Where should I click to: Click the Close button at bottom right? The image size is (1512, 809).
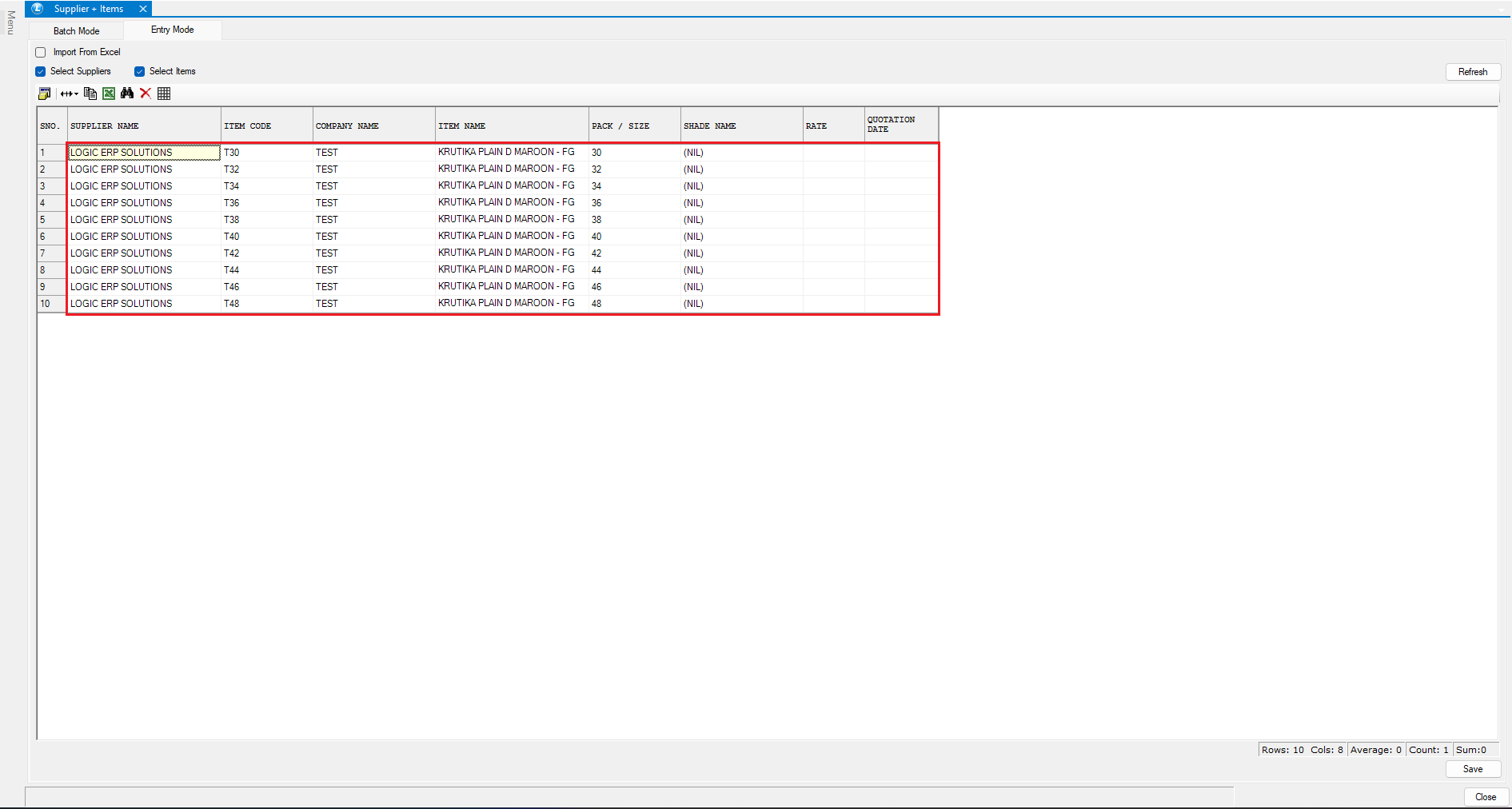click(1485, 797)
